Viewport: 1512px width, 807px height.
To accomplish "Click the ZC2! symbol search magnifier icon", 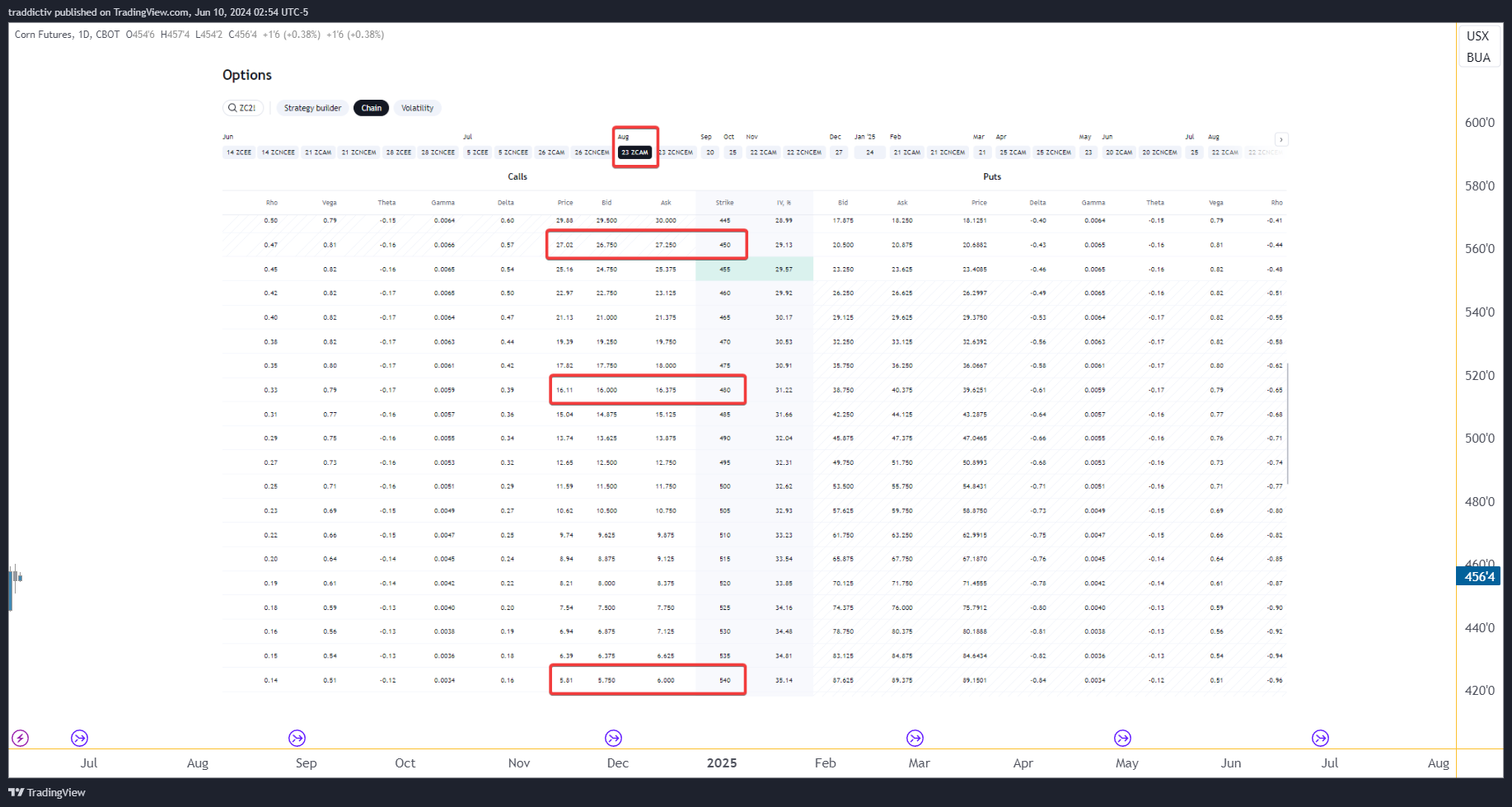I will point(232,108).
